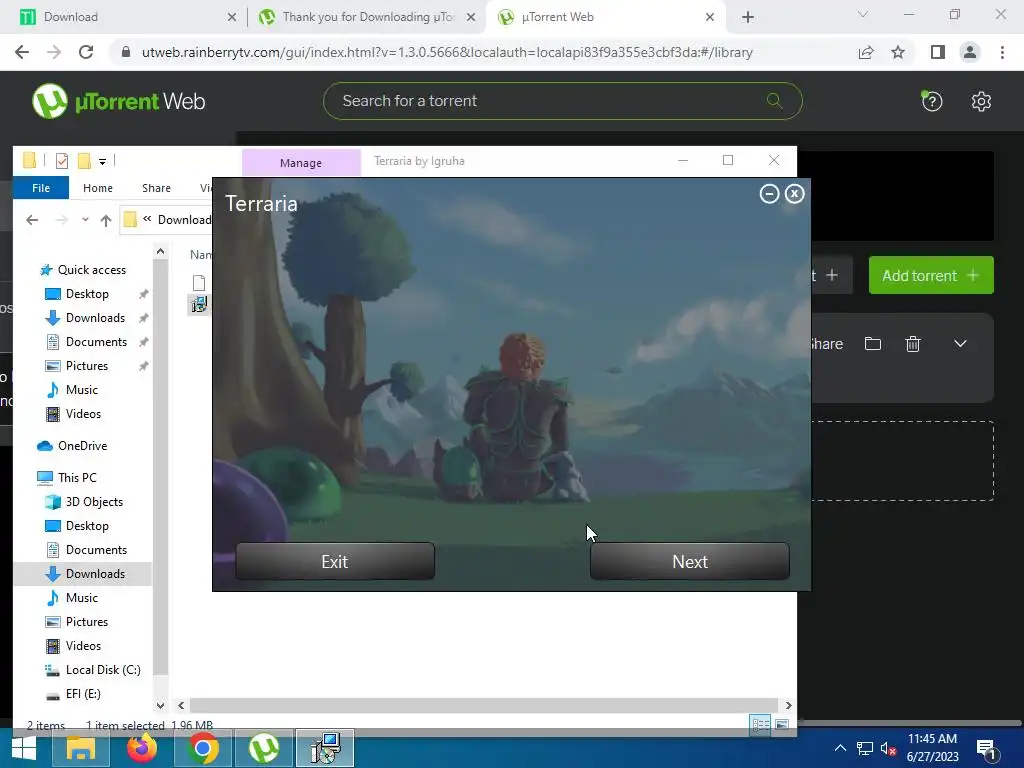Click the share page icon in the address bar
Viewport: 1024px width, 768px height.
(x=866, y=52)
